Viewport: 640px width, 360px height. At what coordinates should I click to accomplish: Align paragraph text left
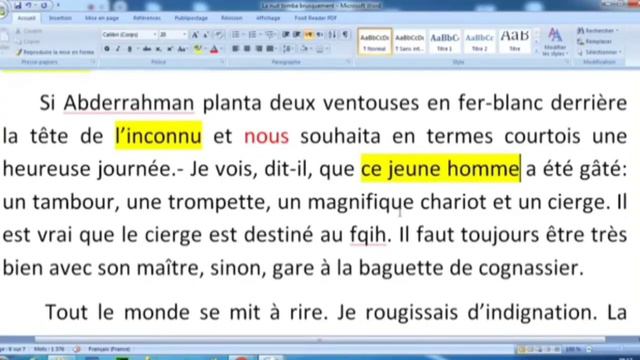(235, 49)
